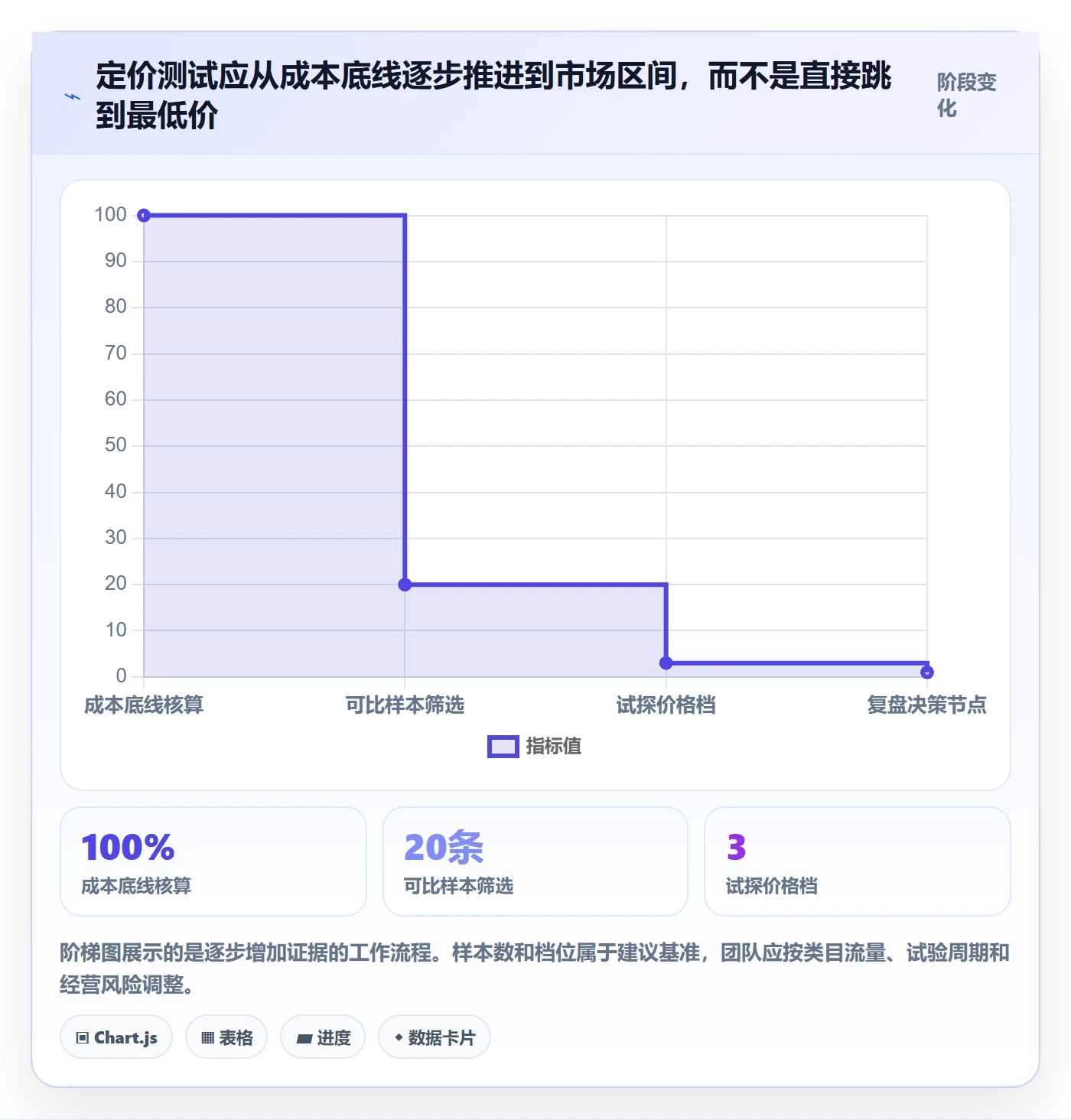Click the 指标值 legend label
Viewport: 1071px width, 1120px height.
coord(554,746)
